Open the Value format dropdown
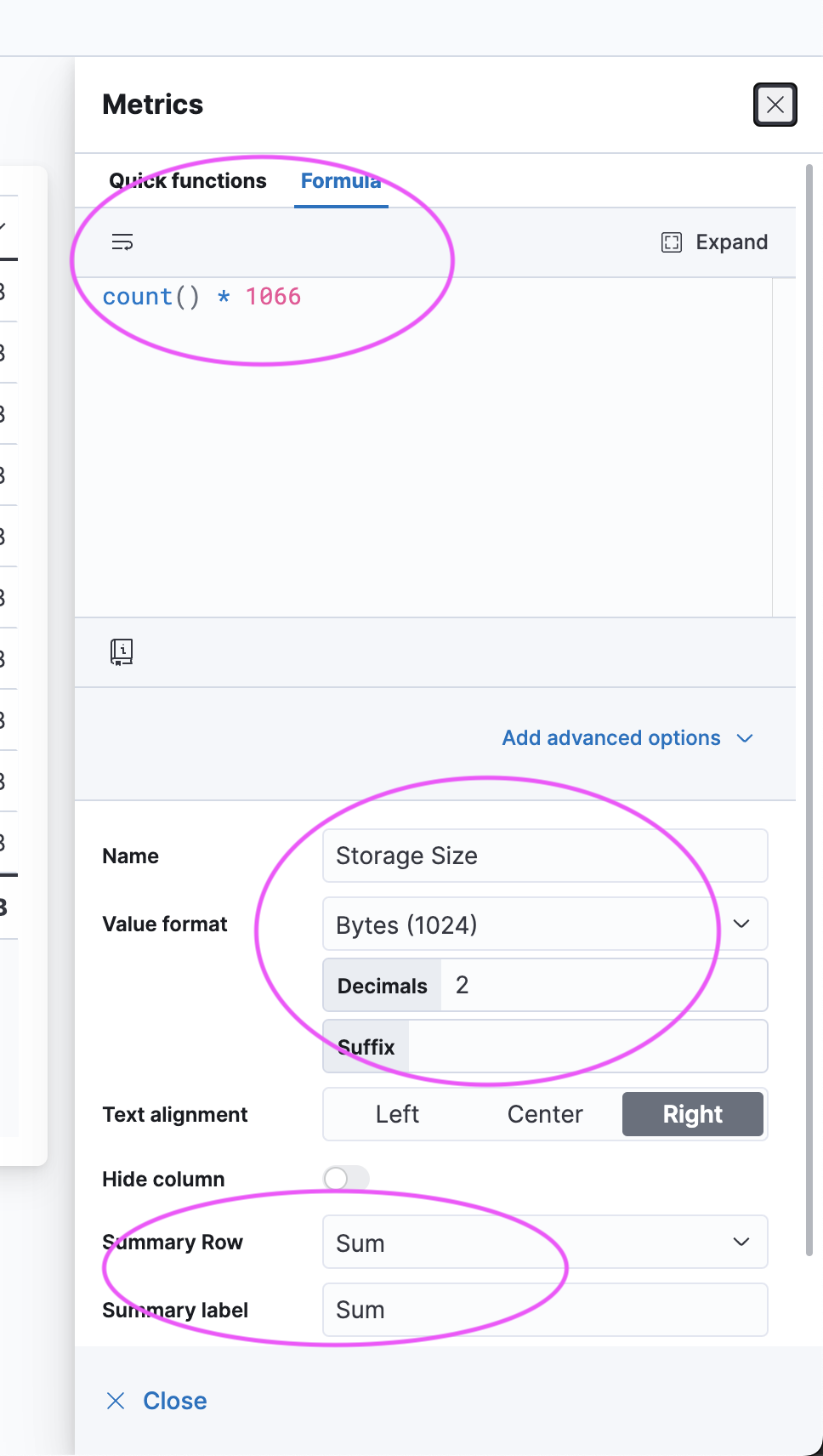The height and width of the screenshot is (1456, 823). pos(545,924)
